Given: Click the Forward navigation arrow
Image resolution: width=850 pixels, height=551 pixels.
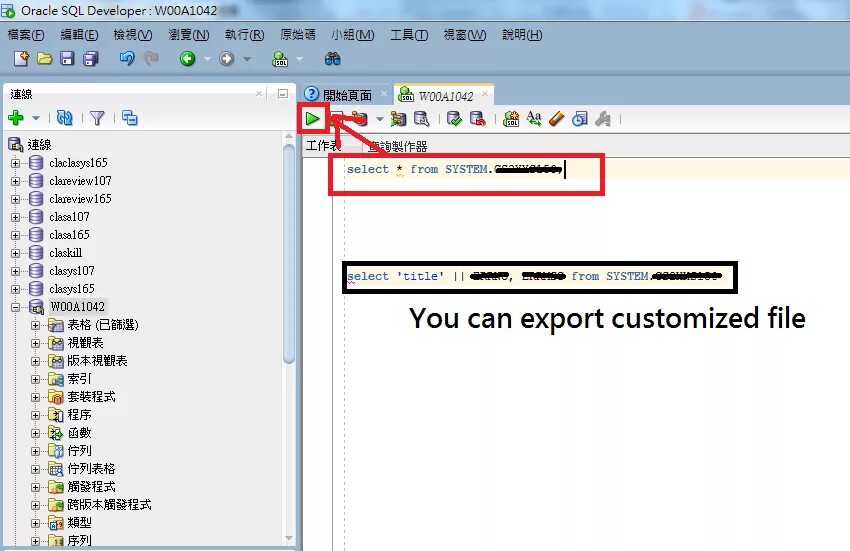Looking at the screenshot, I should click(227, 58).
